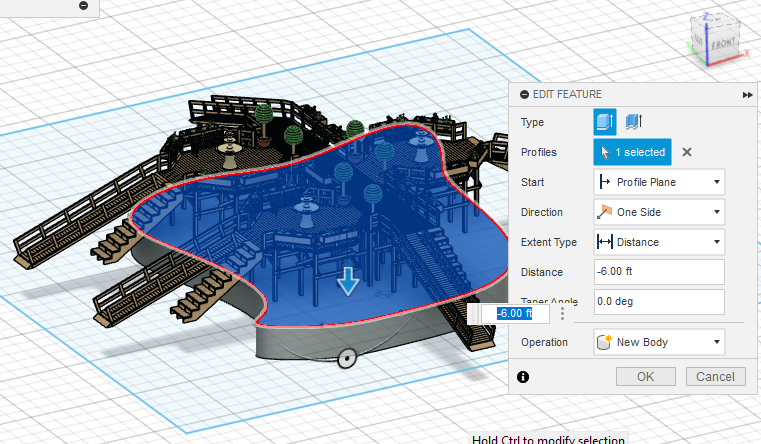Select the Thin Extrude type icon
Image resolution: width=761 pixels, height=444 pixels.
click(x=634, y=122)
